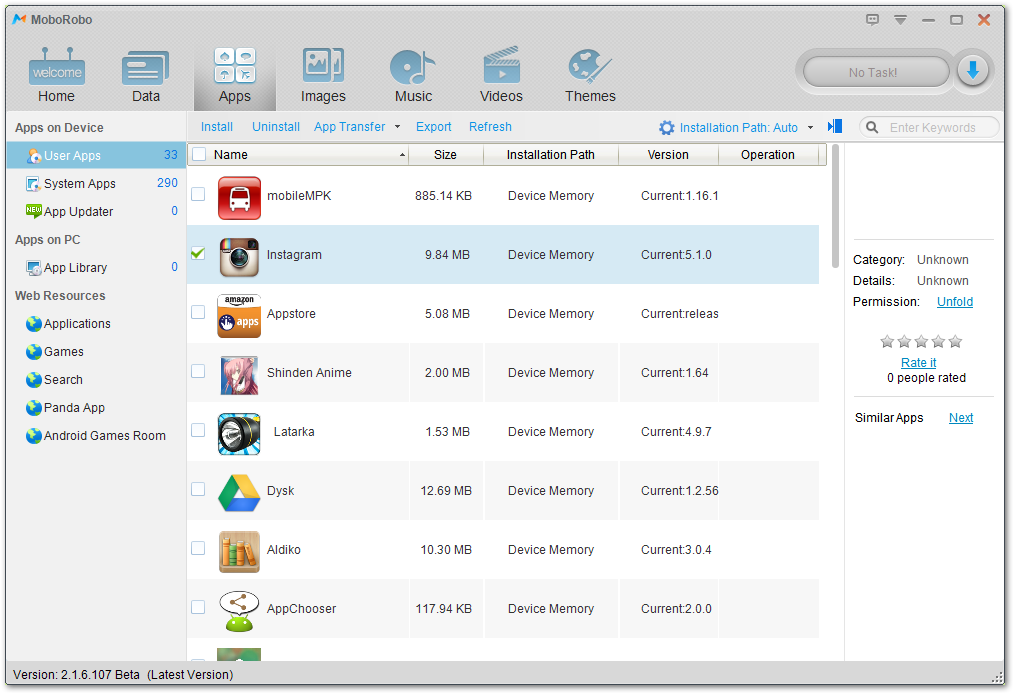
Task: Check the Shinden Anime checkbox
Action: tap(198, 371)
